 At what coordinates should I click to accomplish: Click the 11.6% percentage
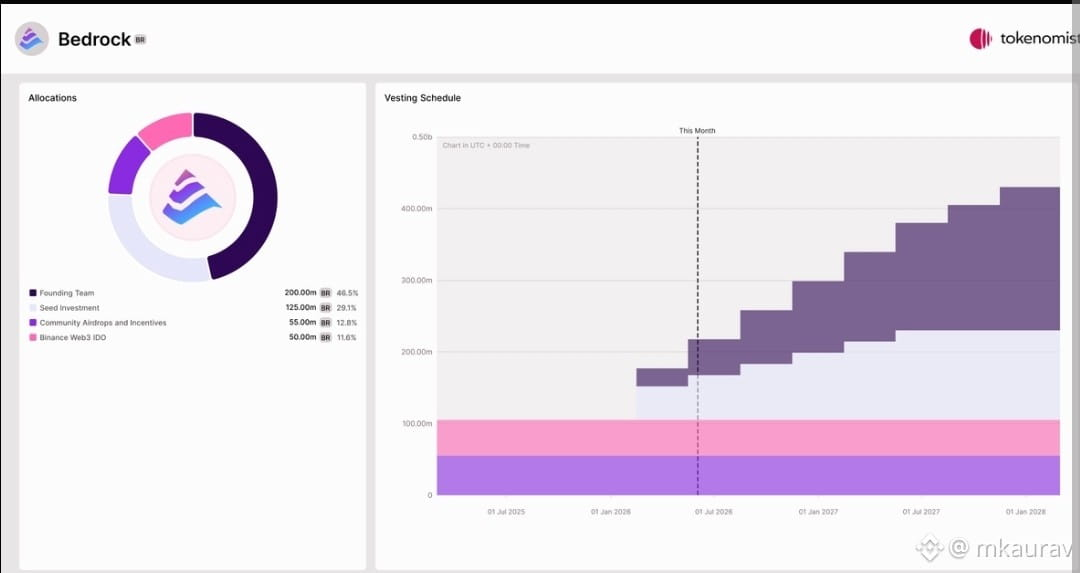(346, 337)
